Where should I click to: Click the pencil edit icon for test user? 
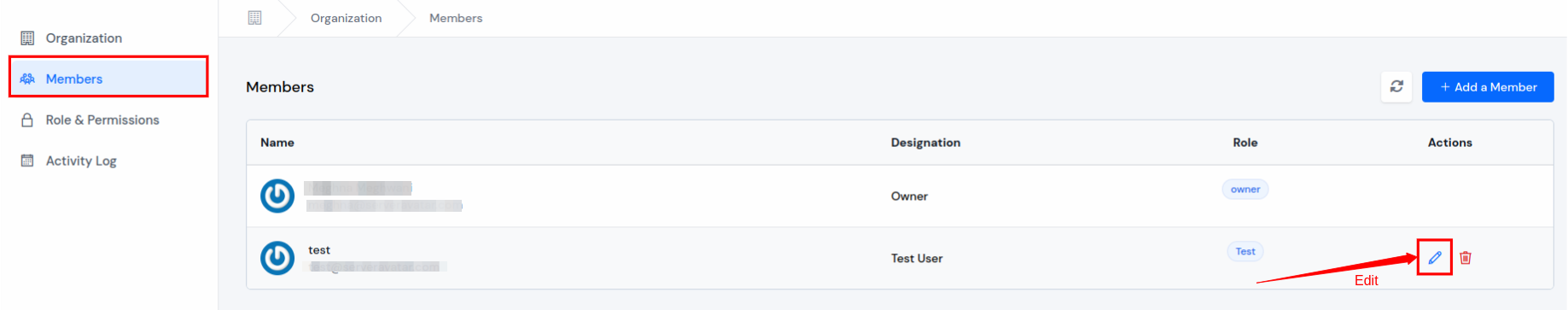(x=1435, y=257)
